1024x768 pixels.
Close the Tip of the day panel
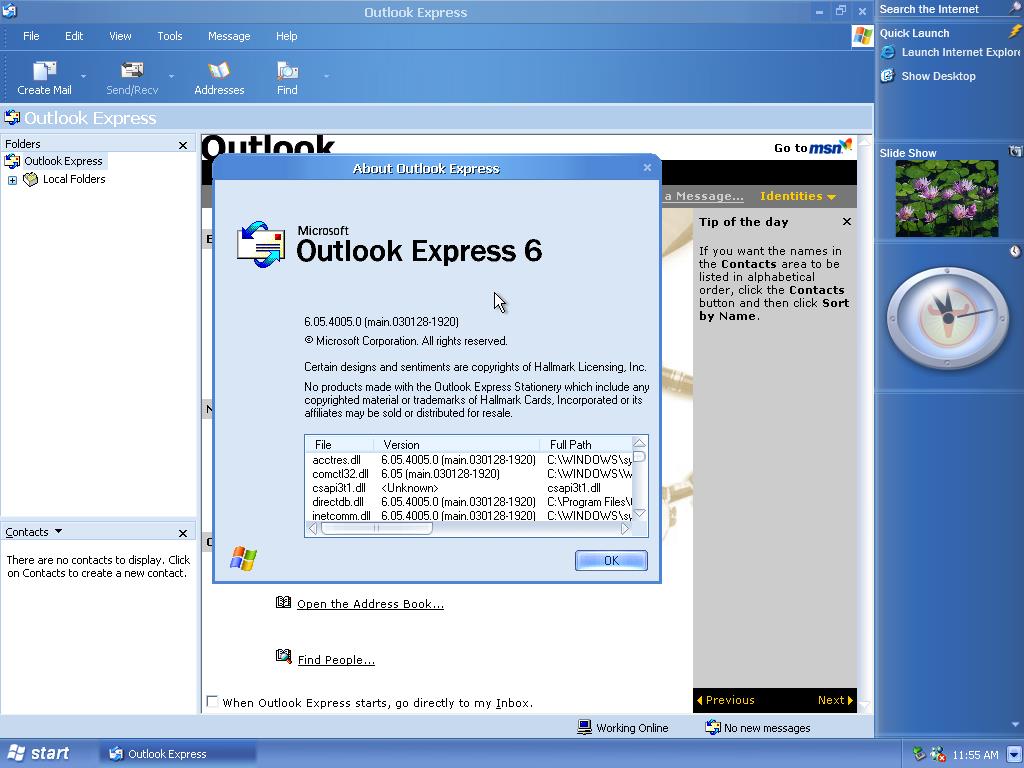point(846,222)
